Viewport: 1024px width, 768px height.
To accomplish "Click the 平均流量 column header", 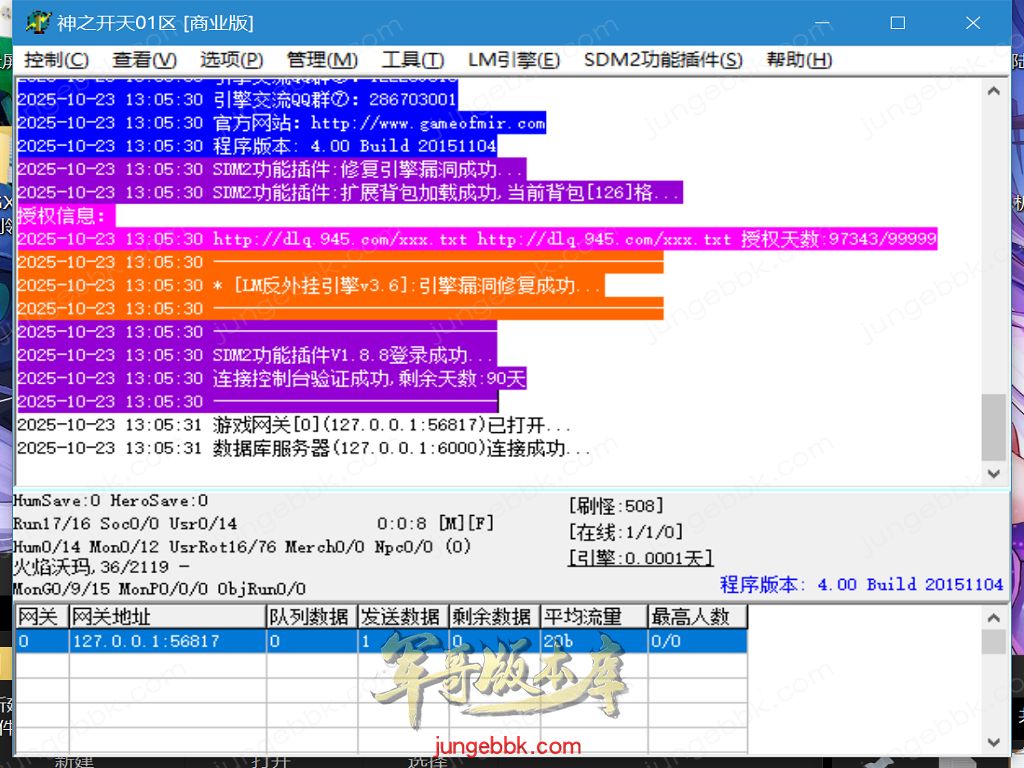I will point(582,617).
